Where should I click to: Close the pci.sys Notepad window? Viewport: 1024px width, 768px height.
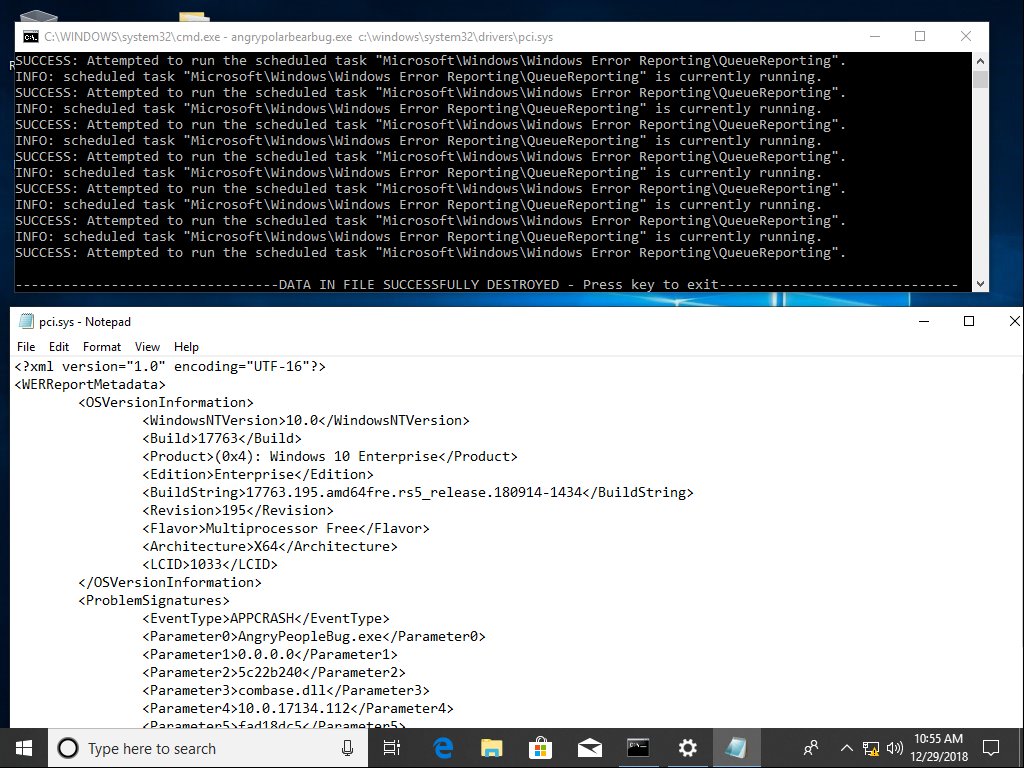(1014, 321)
